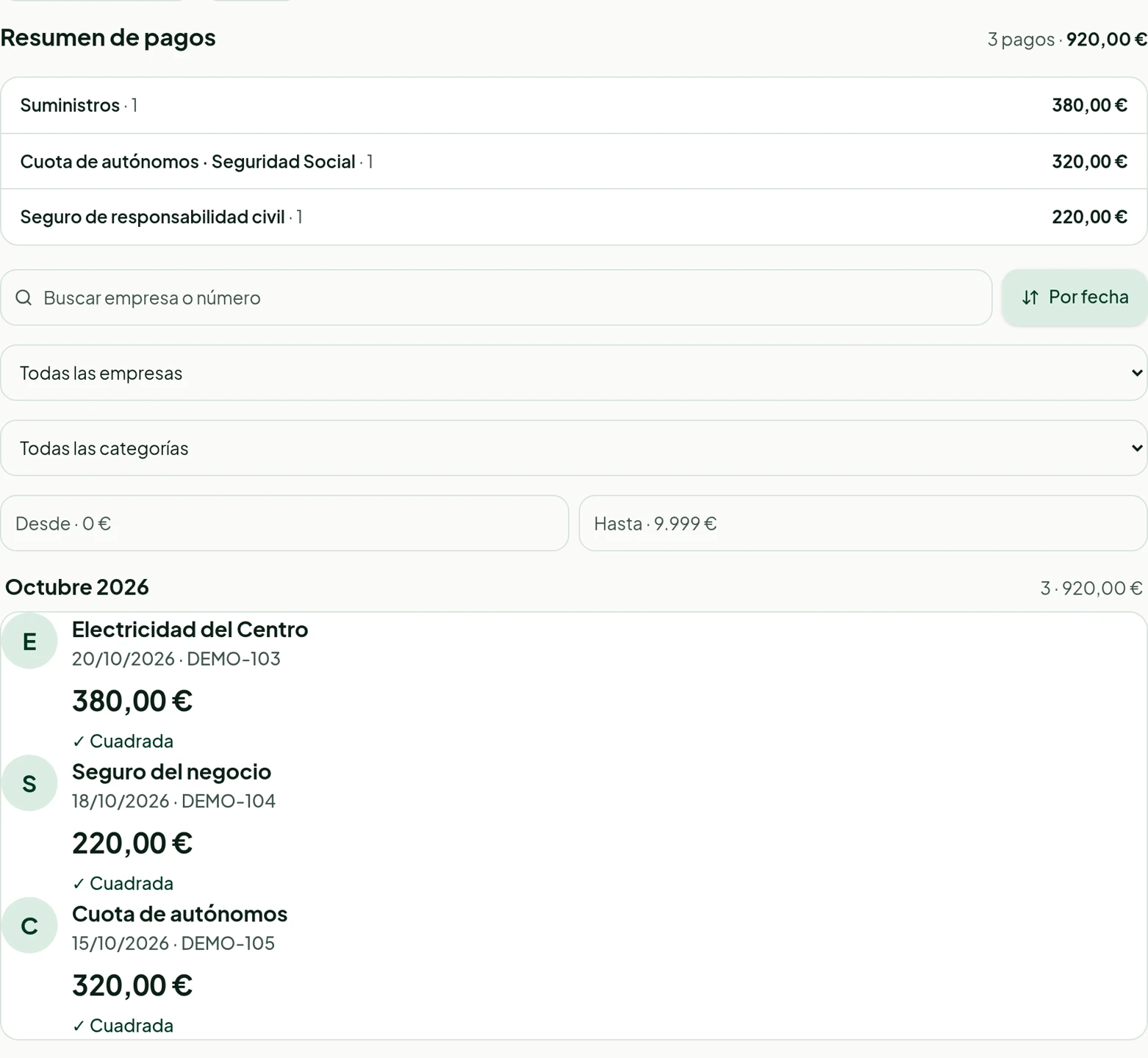The image size is (1148, 1058).
Task: Click 380,00 € under Electricidad del Centro
Action: pyautogui.click(x=132, y=701)
